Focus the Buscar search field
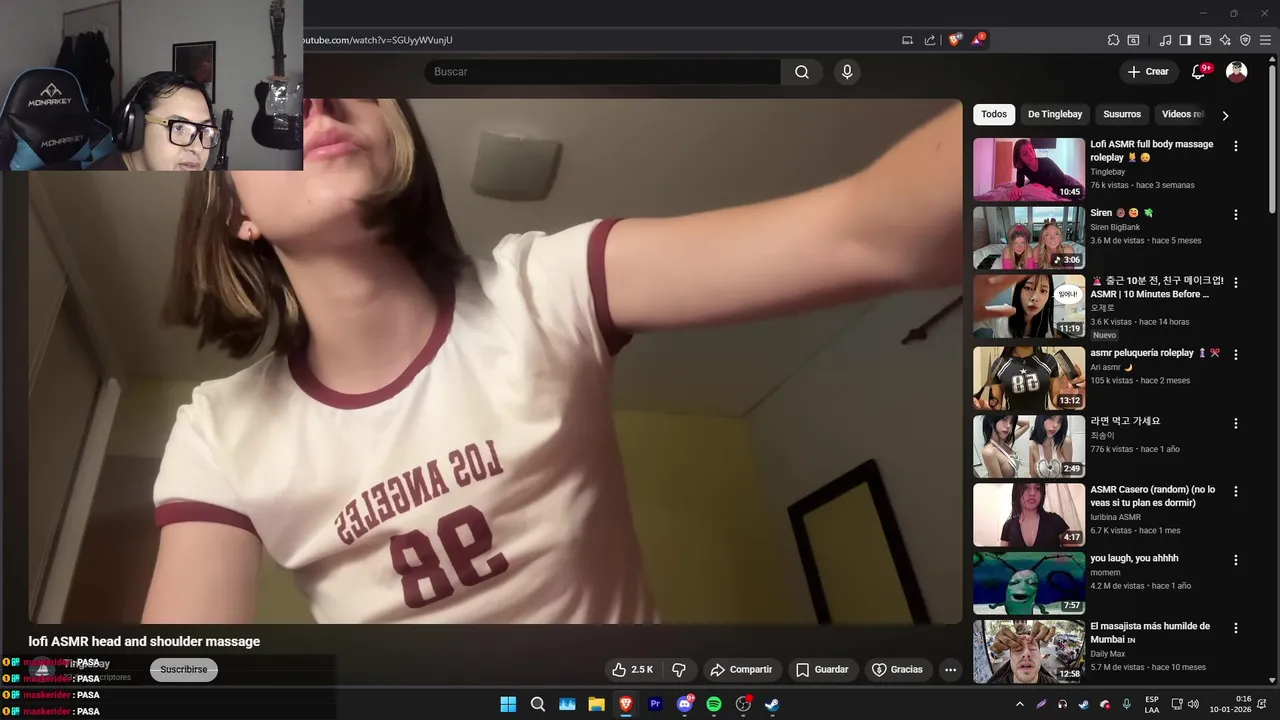This screenshot has height=720, width=1280. [x=602, y=72]
